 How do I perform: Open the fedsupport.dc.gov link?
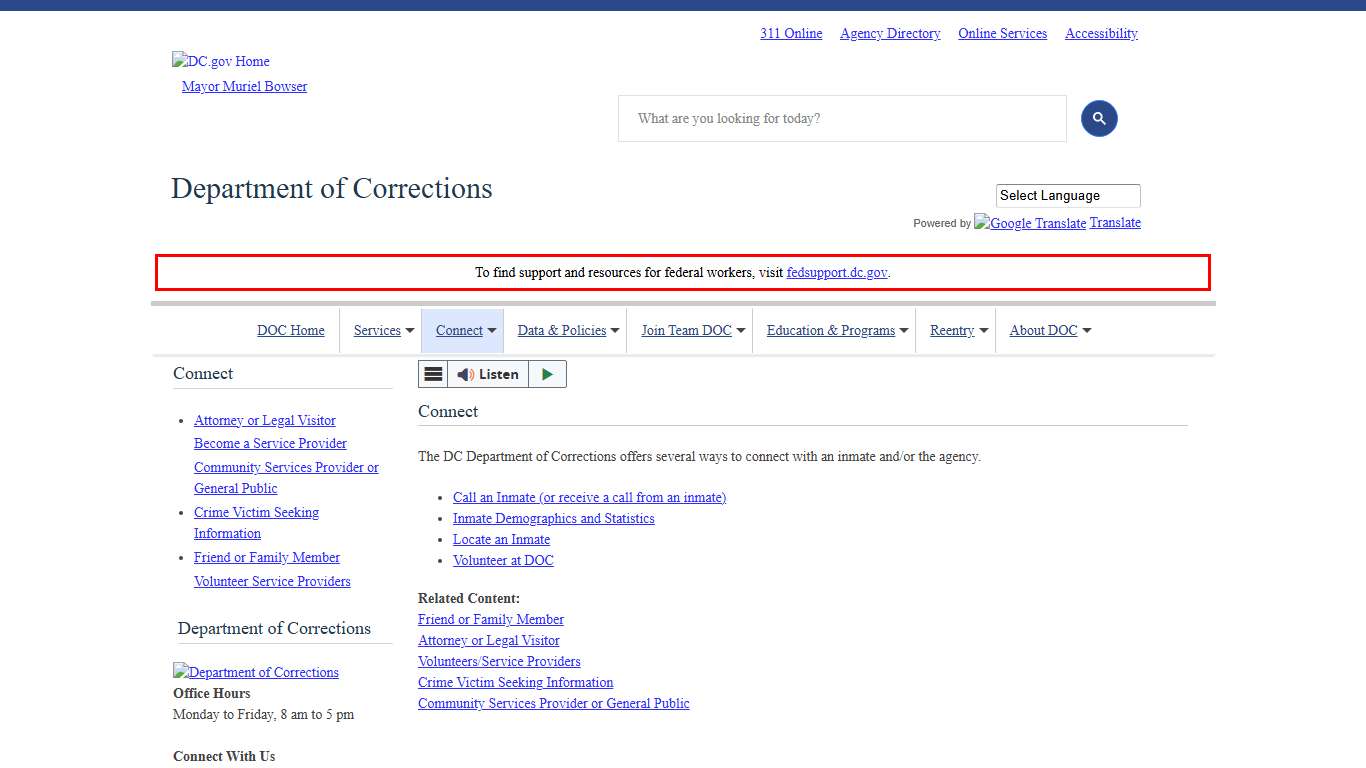click(x=836, y=272)
